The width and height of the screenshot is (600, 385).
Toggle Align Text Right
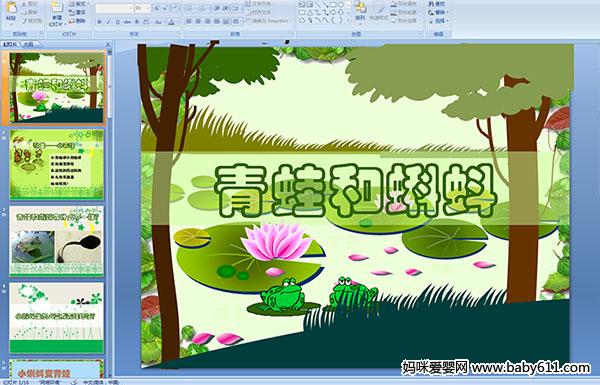(x=207, y=21)
